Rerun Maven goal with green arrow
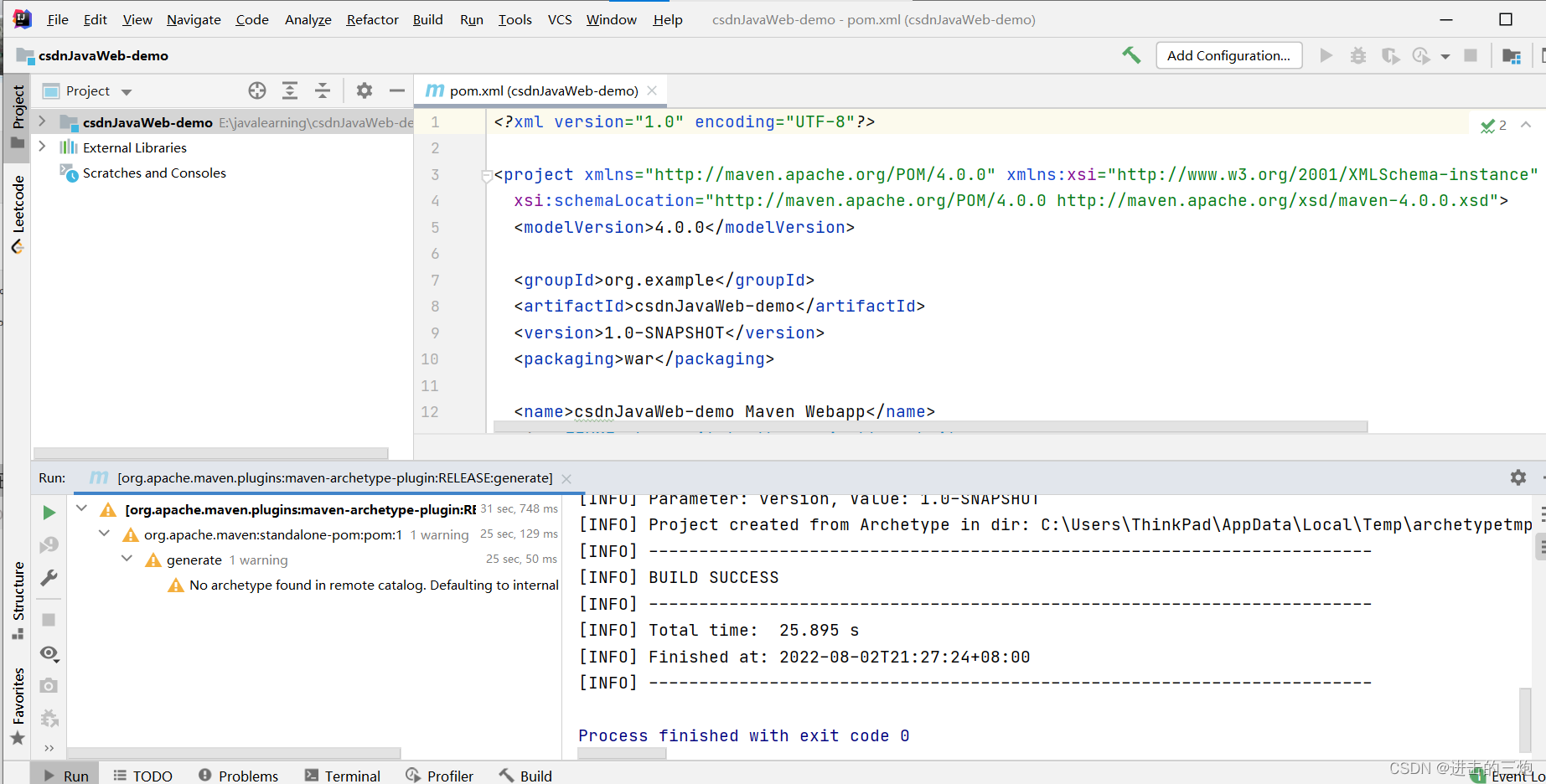Screen dimensions: 1546x784 pos(49,513)
